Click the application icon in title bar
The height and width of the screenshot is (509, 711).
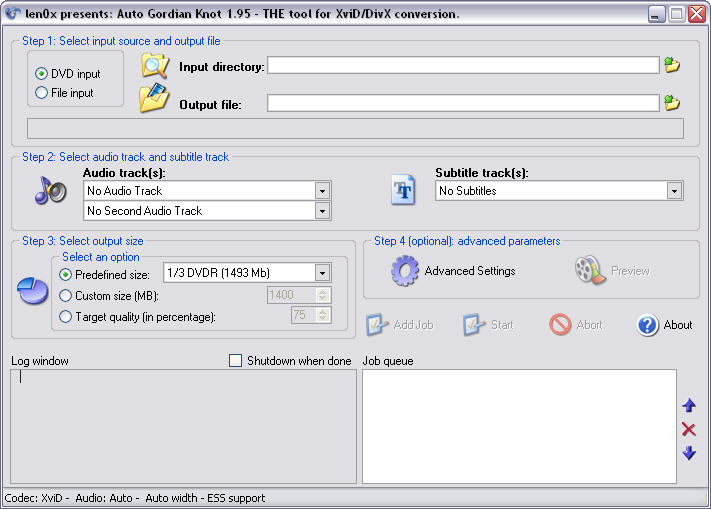click(13, 14)
